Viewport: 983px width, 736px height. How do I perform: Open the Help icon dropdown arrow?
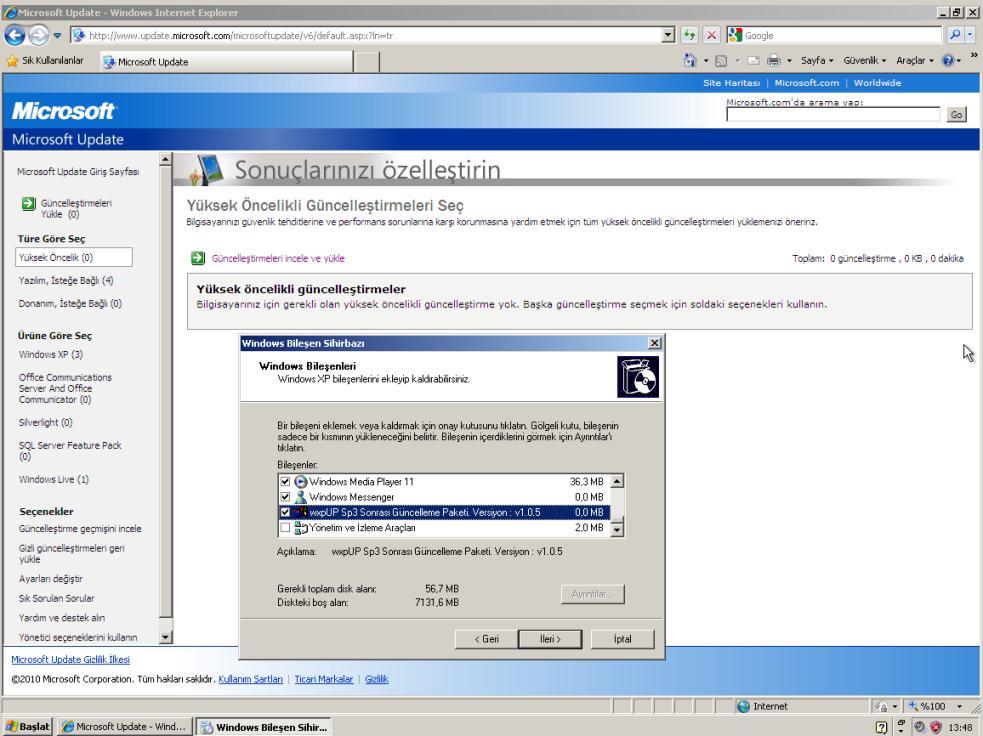pos(959,61)
